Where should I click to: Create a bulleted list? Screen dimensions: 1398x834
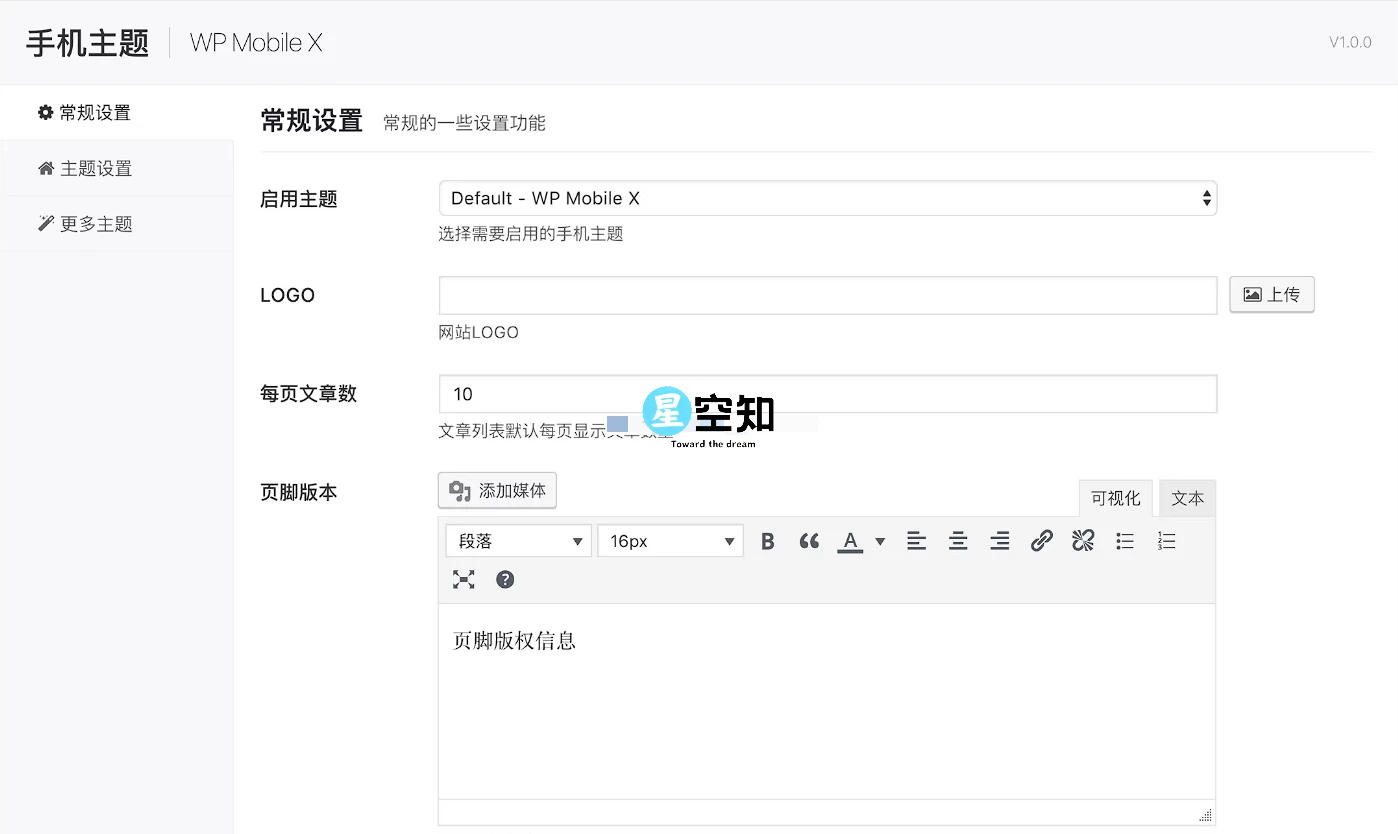point(1124,540)
